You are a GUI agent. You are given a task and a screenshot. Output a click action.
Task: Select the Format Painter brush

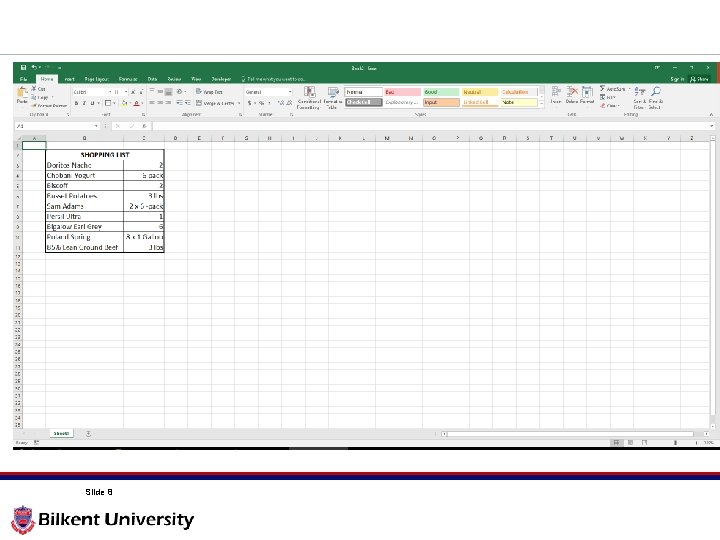pos(34,105)
